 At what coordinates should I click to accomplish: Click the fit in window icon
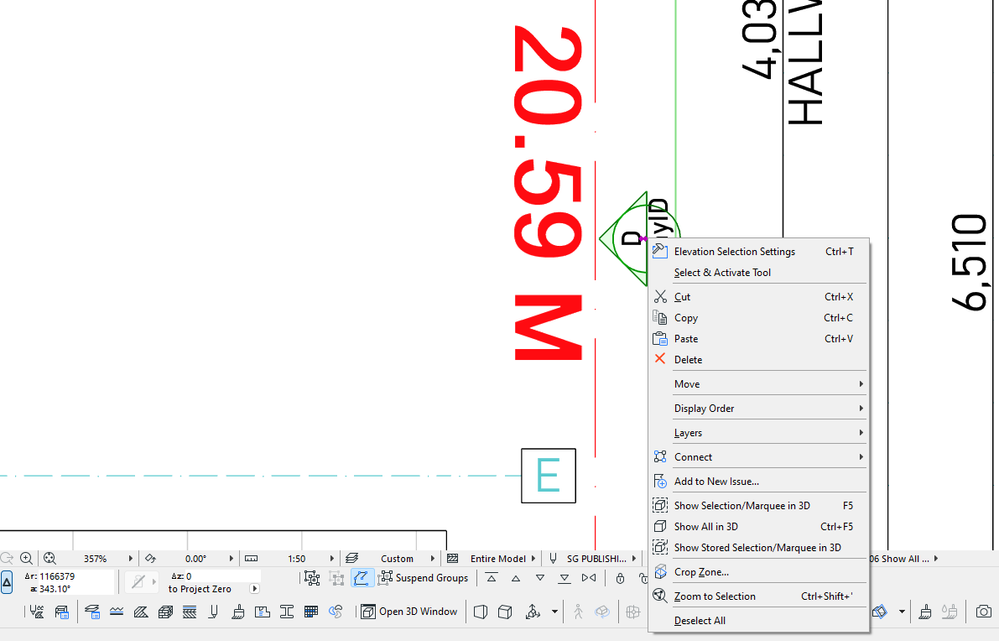click(x=50, y=559)
